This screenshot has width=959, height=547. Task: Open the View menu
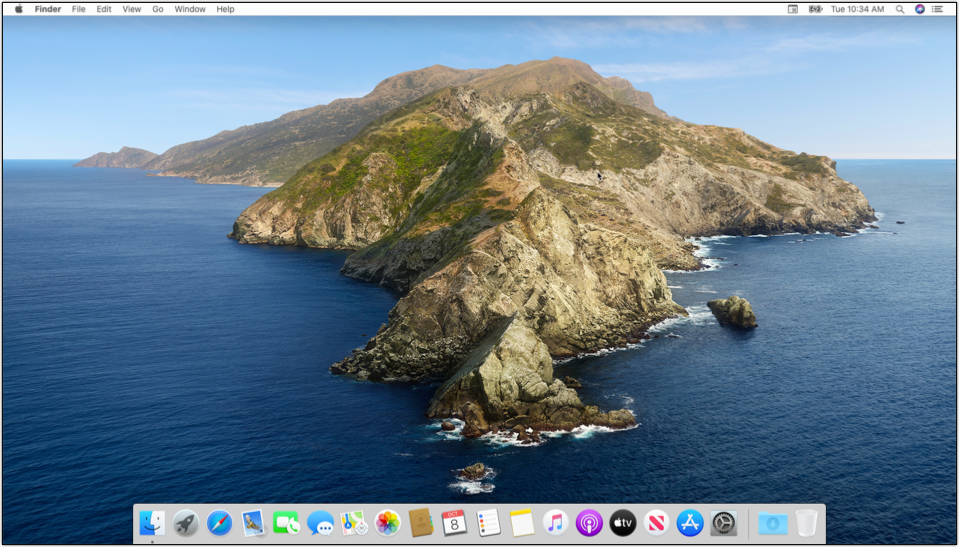(131, 9)
